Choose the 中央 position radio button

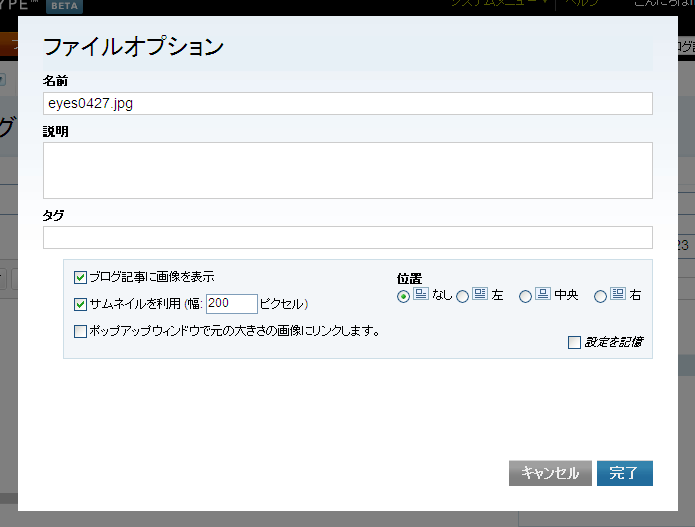pyautogui.click(x=526, y=296)
